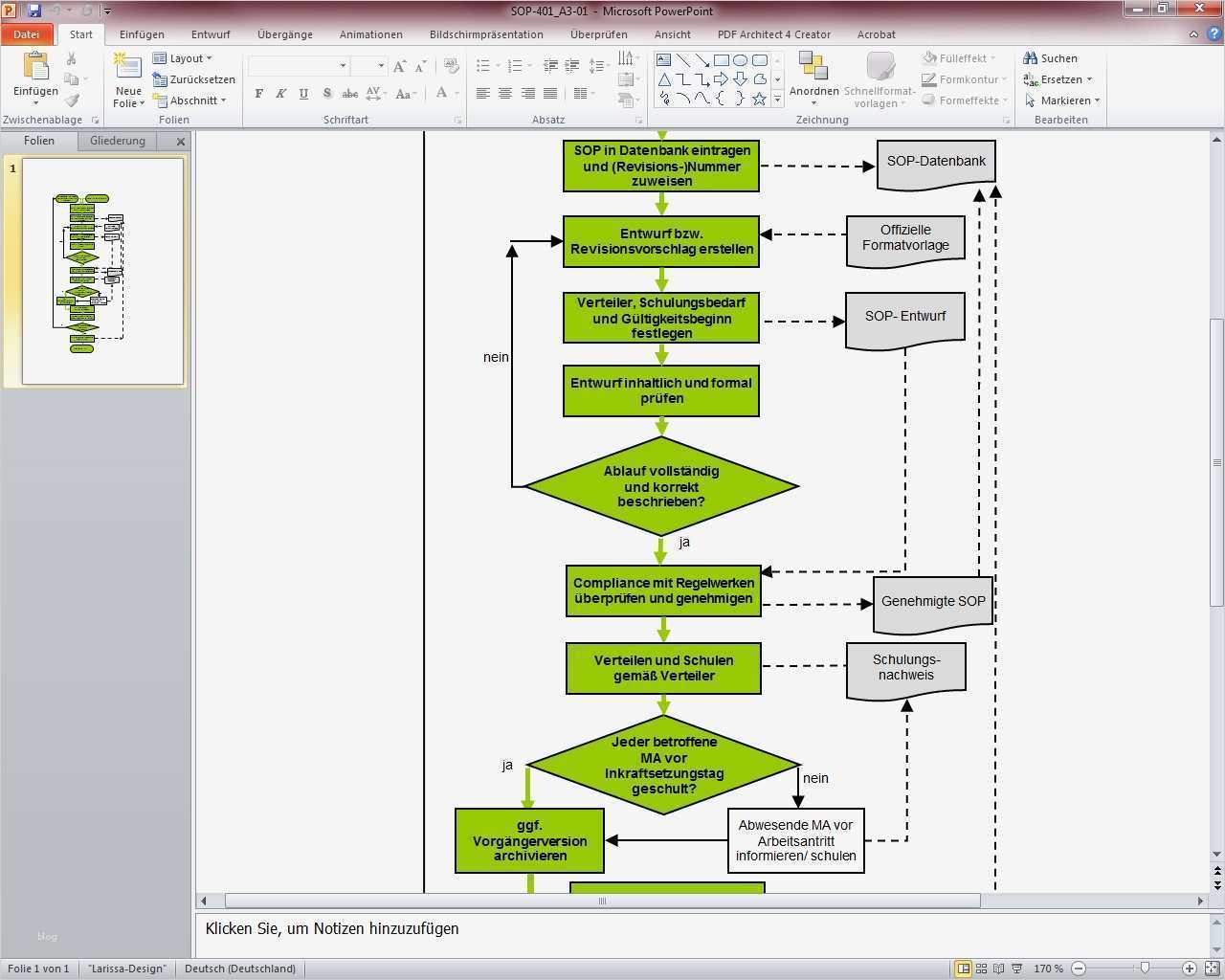1225x980 pixels.
Task: Toggle underline formatting (U)
Action: pos(303,94)
